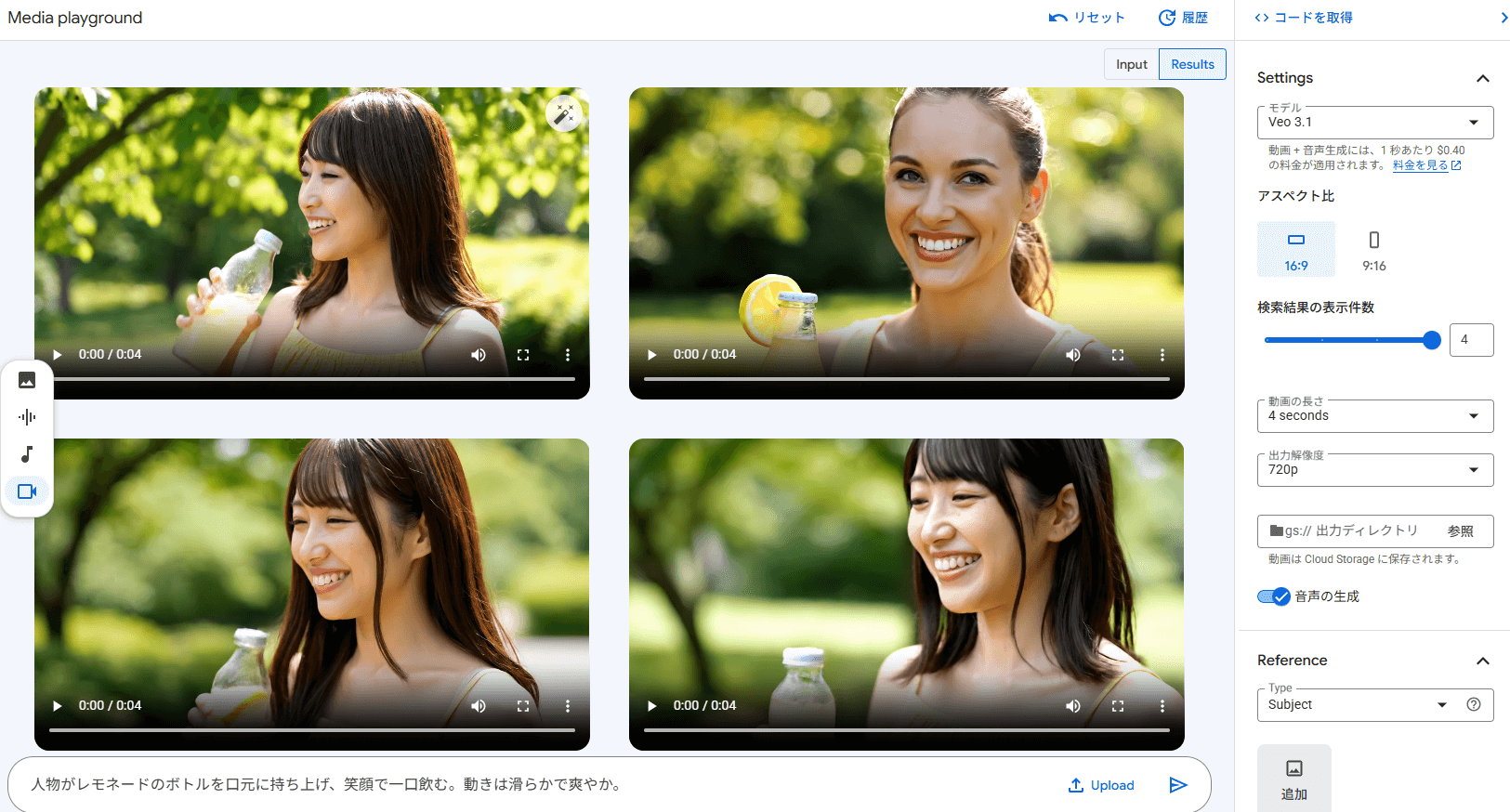Select the music note icon in left sidebar

[27, 454]
